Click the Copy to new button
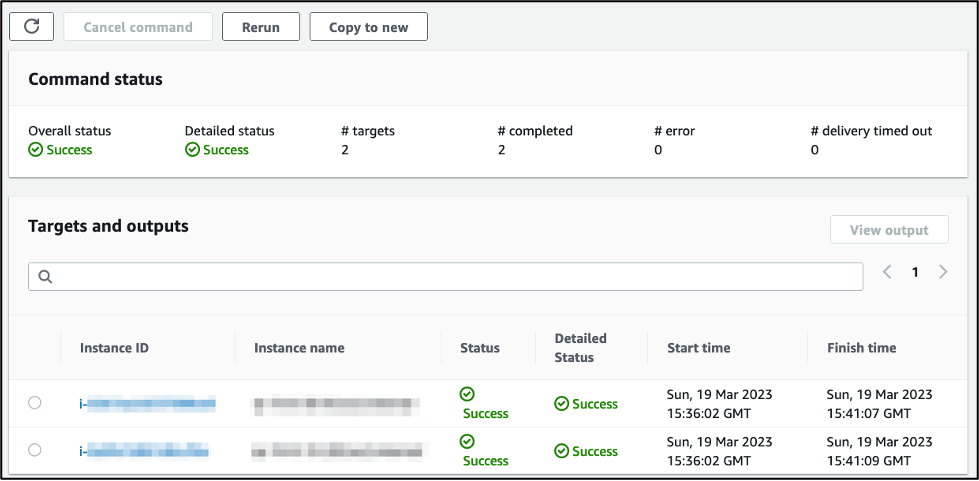The width and height of the screenshot is (979, 481). [x=368, y=27]
